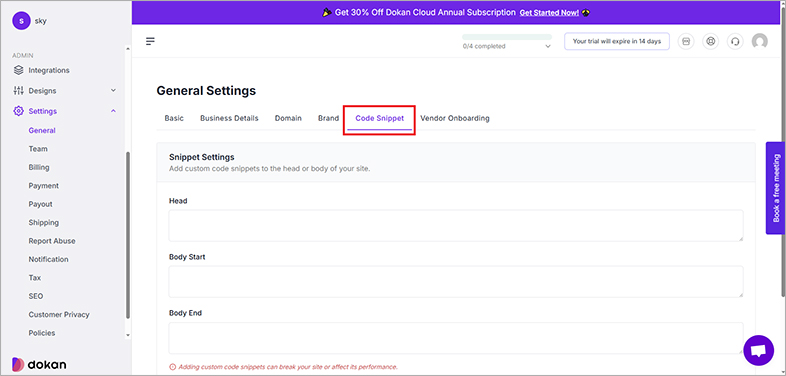Click the sky store avatar icon
Screen dimensions: 786x376
coord(21,21)
